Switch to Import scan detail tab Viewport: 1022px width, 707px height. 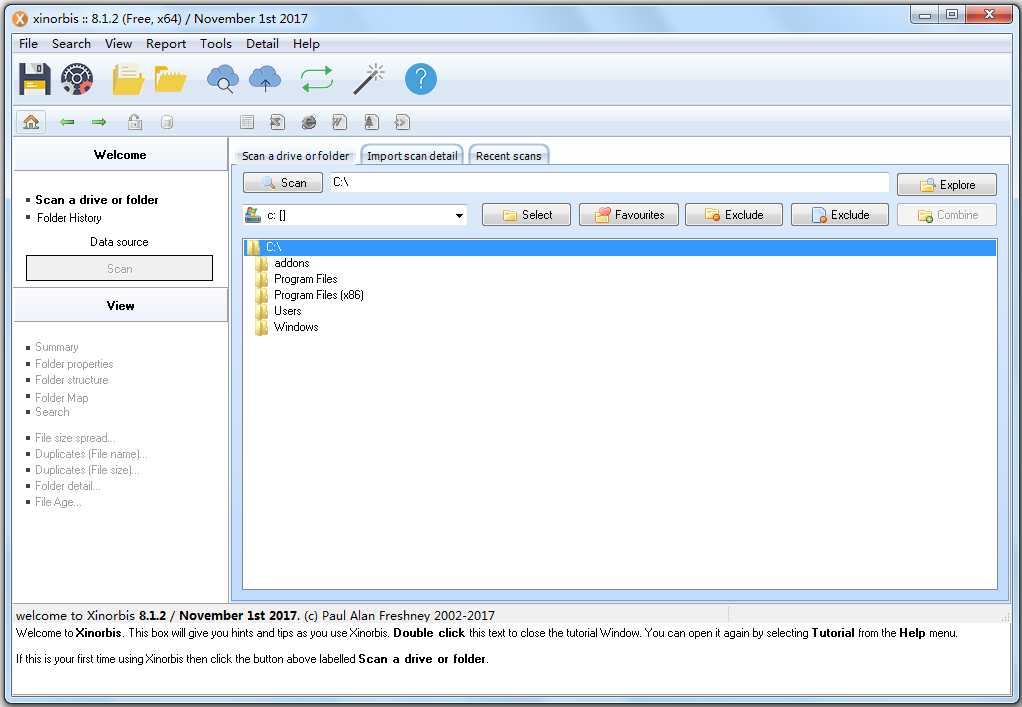pos(412,156)
